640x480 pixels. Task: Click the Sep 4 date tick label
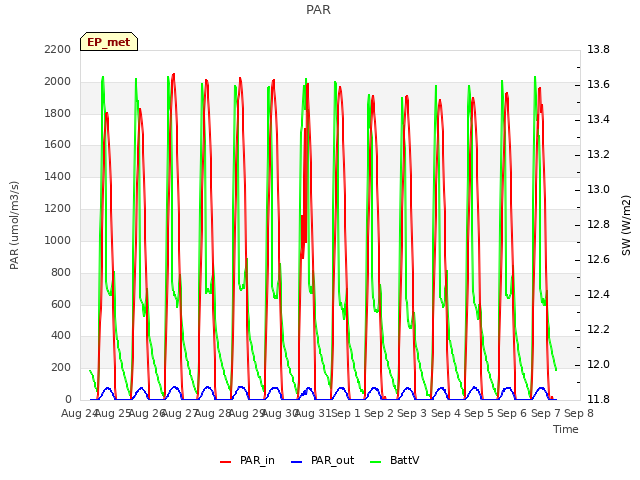446,413
